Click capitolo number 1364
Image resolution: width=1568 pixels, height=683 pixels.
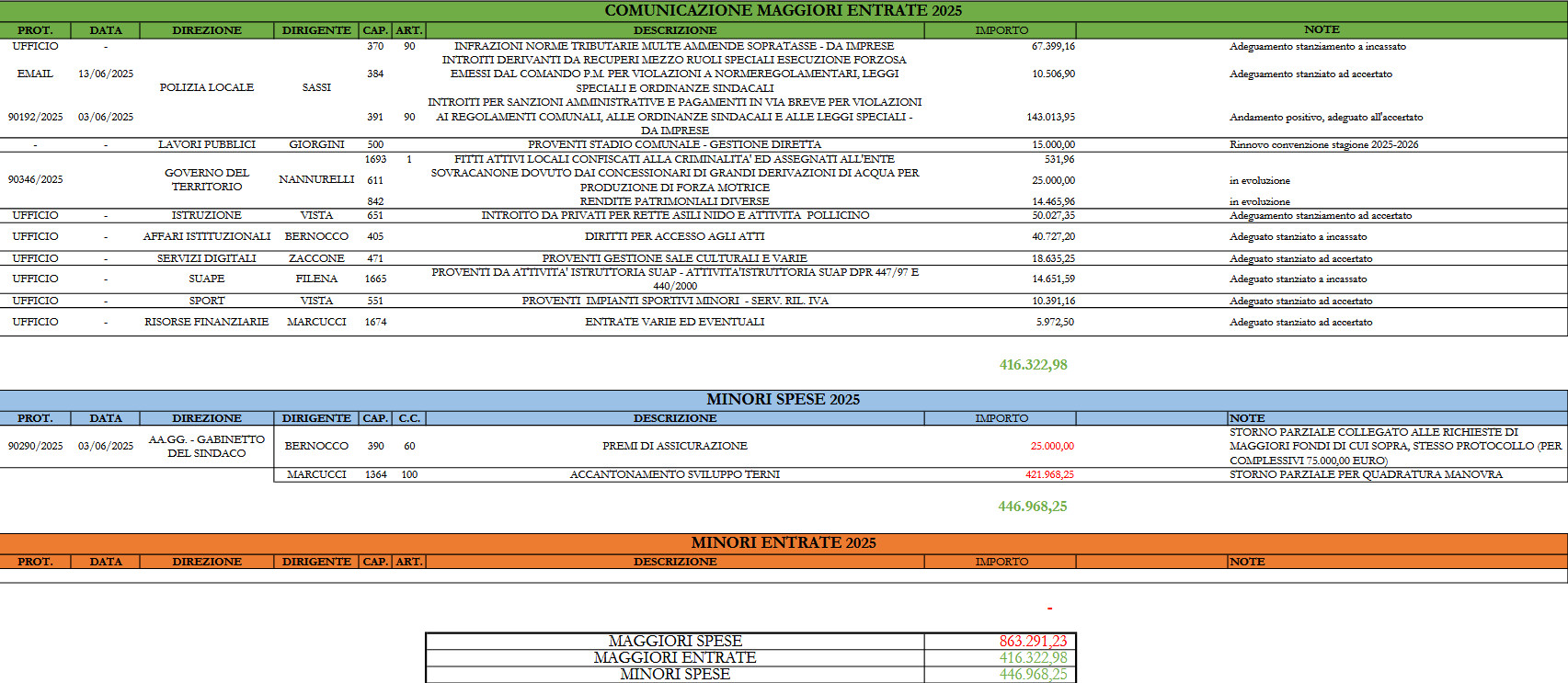[x=375, y=474]
